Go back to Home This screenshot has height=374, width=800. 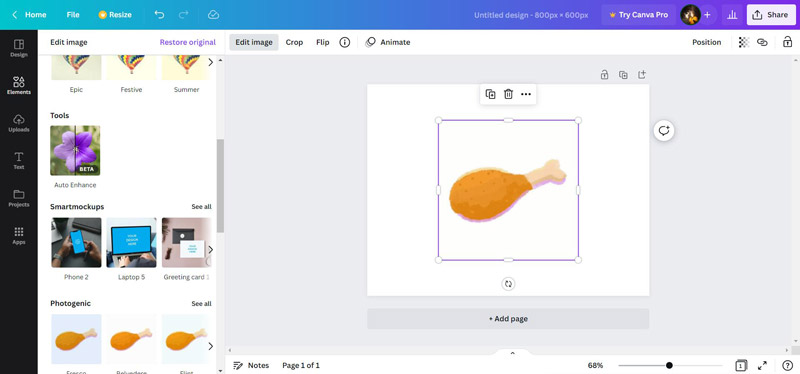pyautogui.click(x=29, y=15)
